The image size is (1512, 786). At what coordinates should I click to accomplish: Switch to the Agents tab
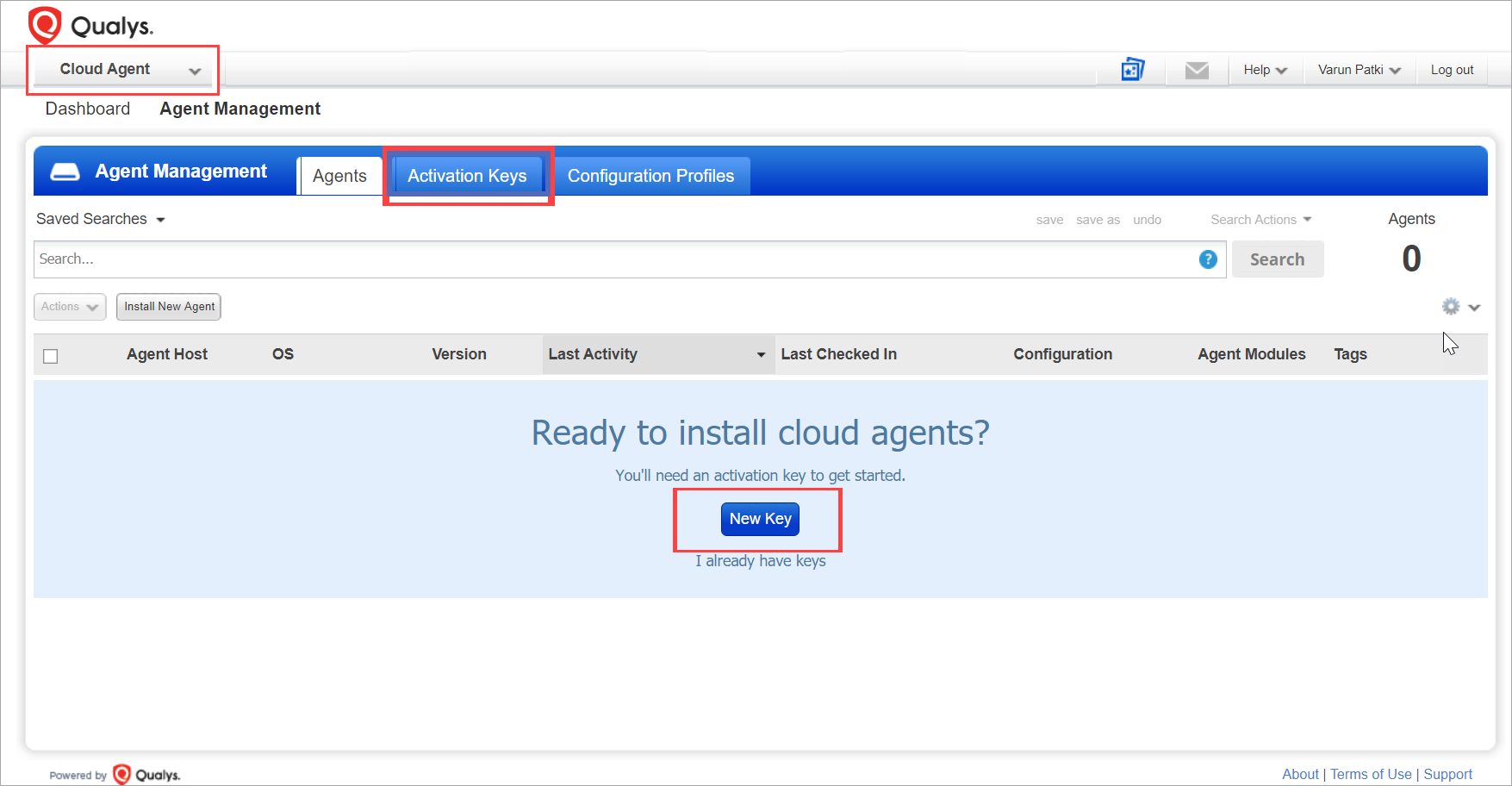339,176
